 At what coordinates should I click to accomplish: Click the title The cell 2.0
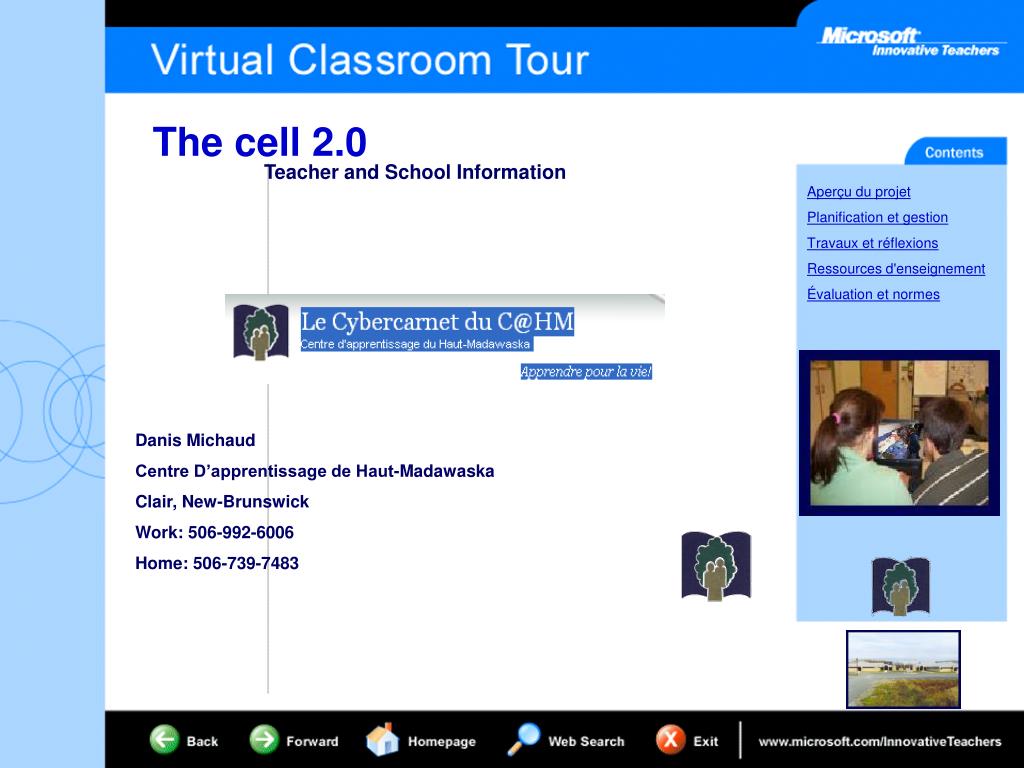tap(259, 142)
